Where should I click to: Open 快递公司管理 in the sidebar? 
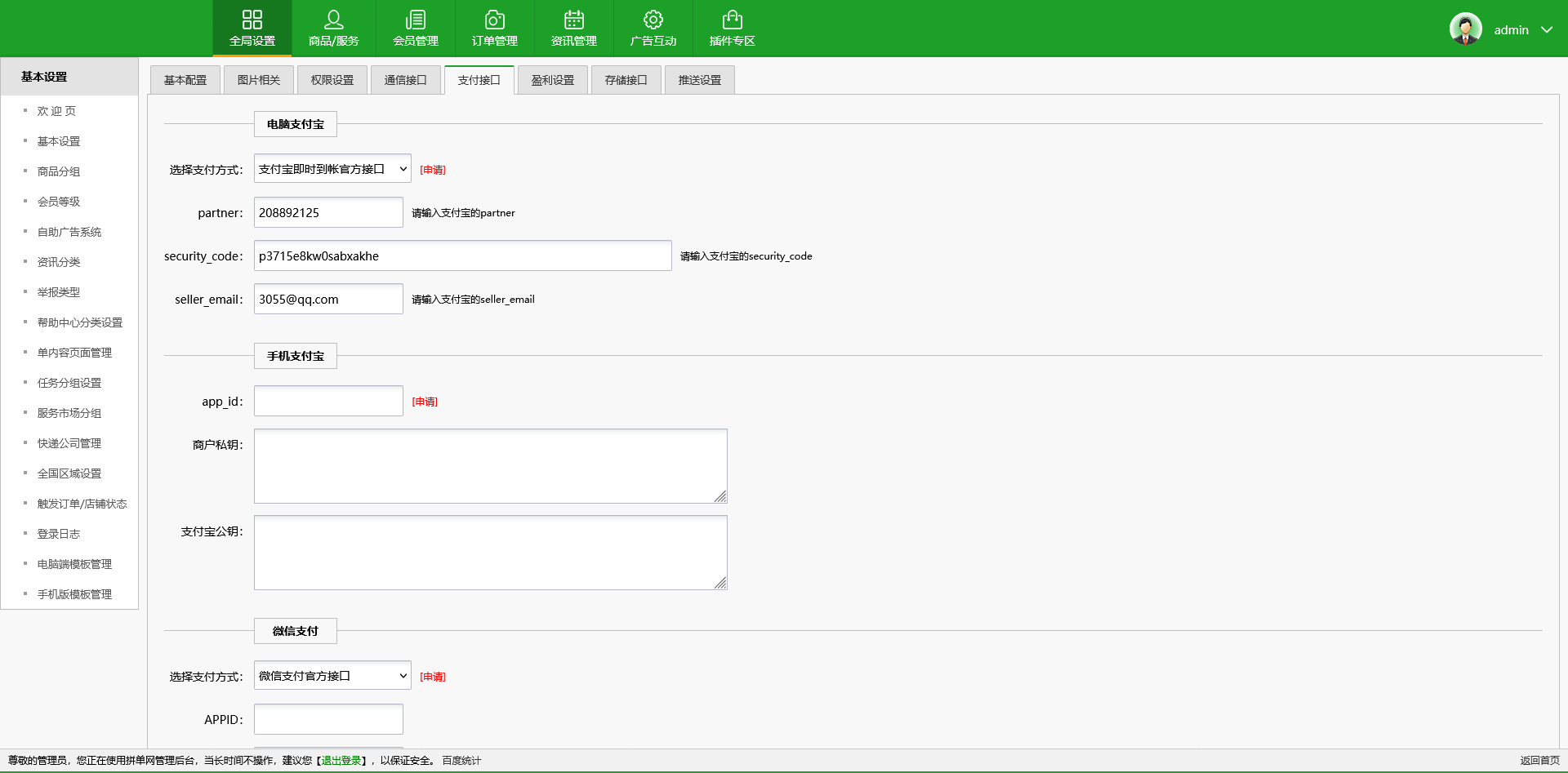[69, 443]
